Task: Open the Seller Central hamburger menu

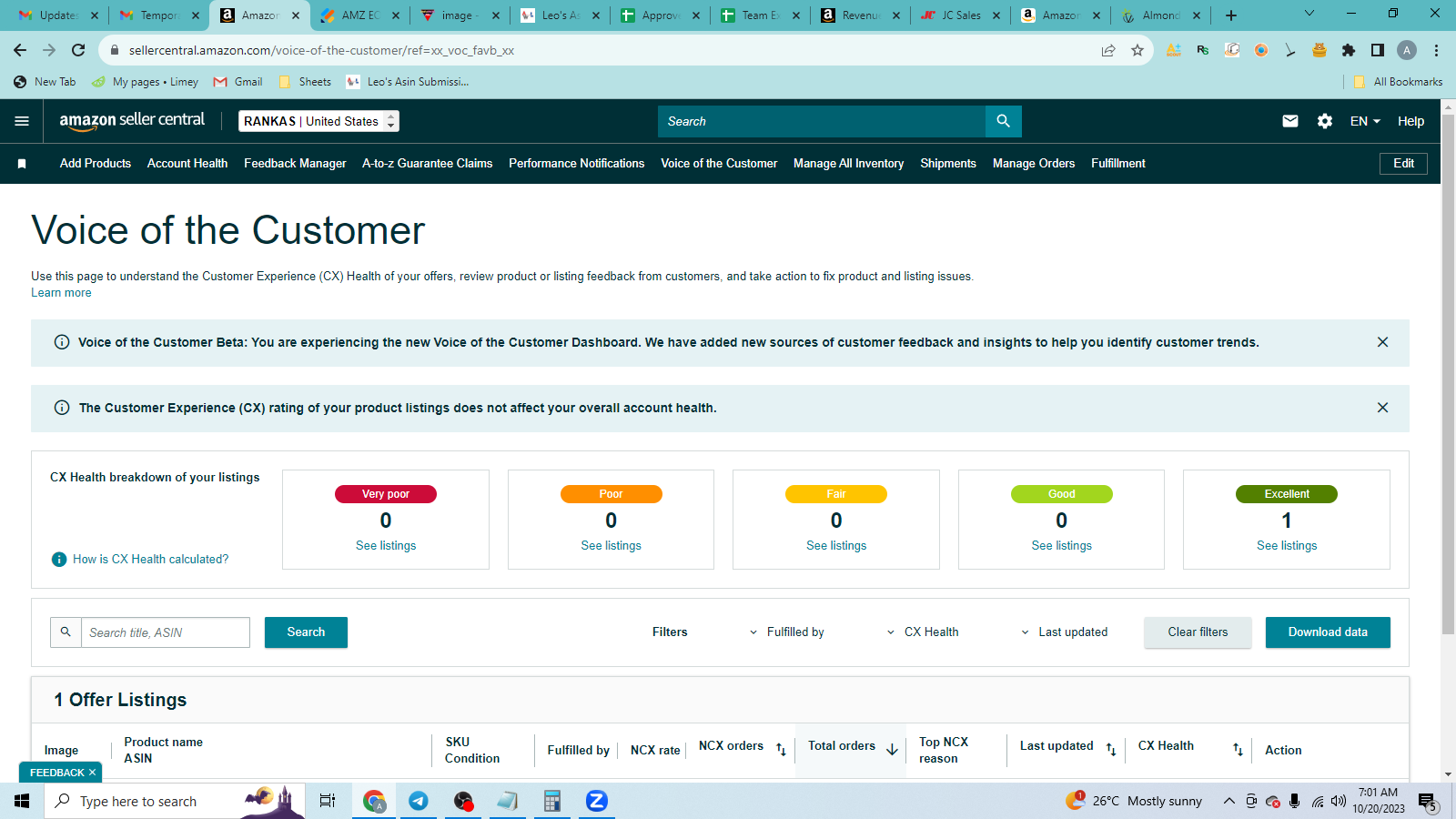Action: [22, 121]
